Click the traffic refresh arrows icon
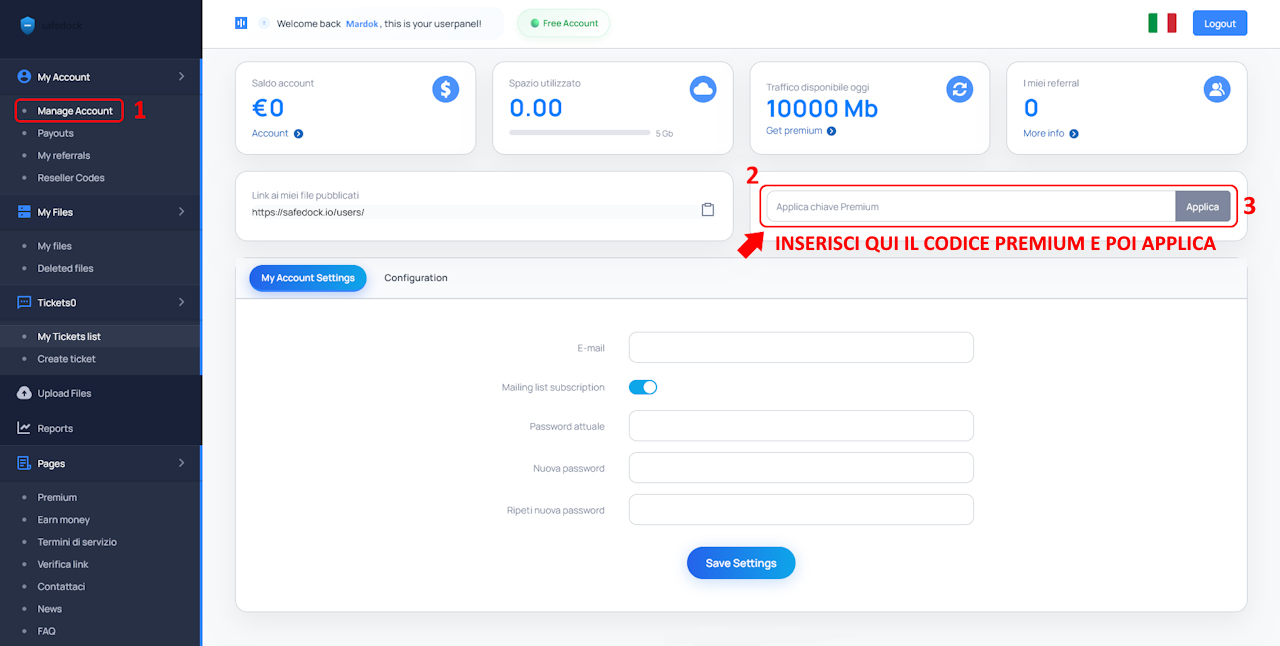 coord(960,89)
